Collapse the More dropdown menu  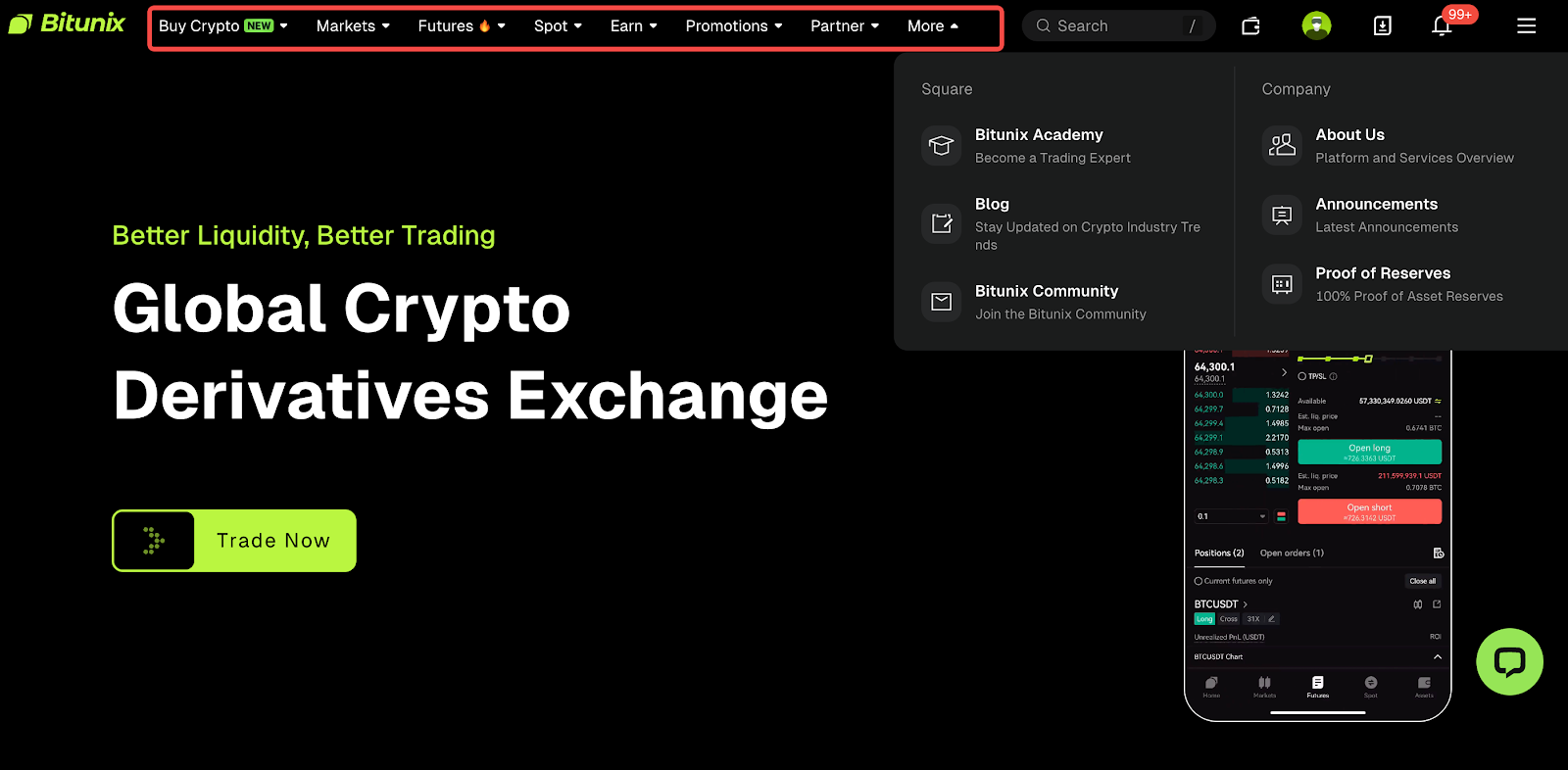point(933,26)
